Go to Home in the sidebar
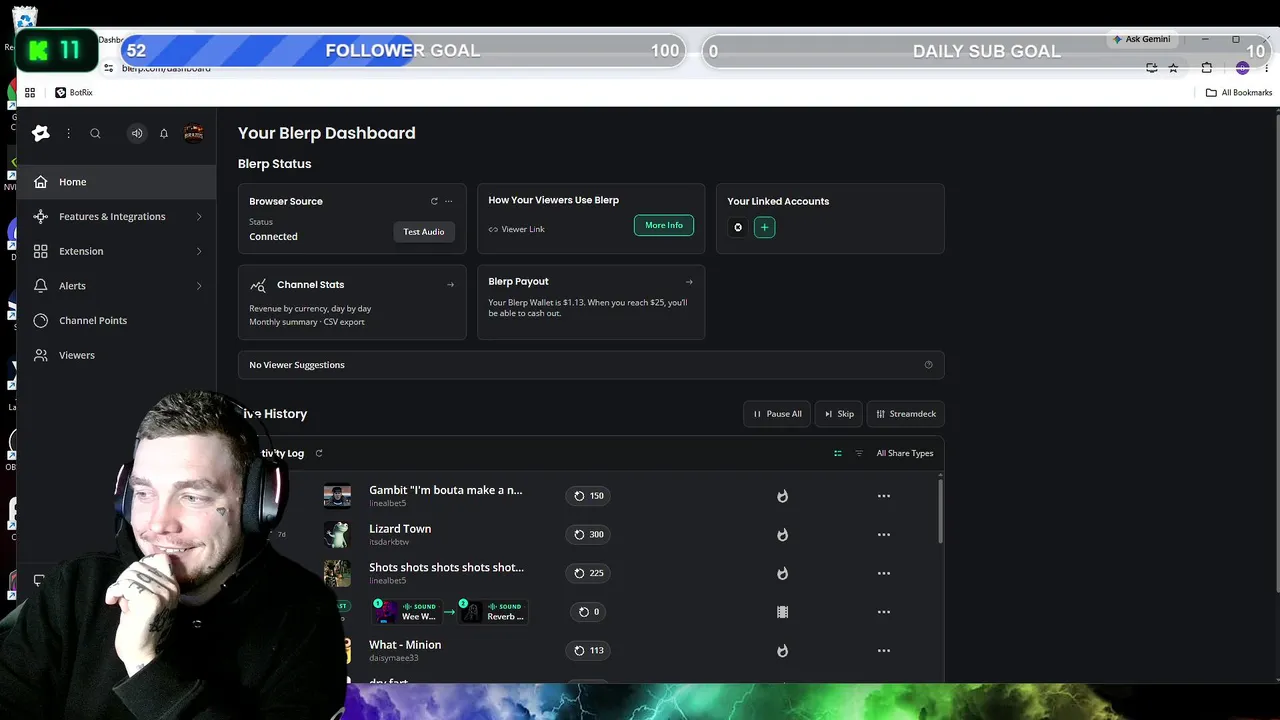Screen dimensions: 1280x720 click(x=116, y=182)
